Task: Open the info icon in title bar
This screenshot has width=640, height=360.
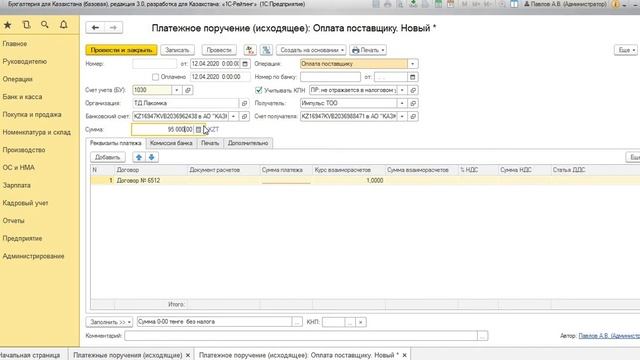Action: click(615, 4)
